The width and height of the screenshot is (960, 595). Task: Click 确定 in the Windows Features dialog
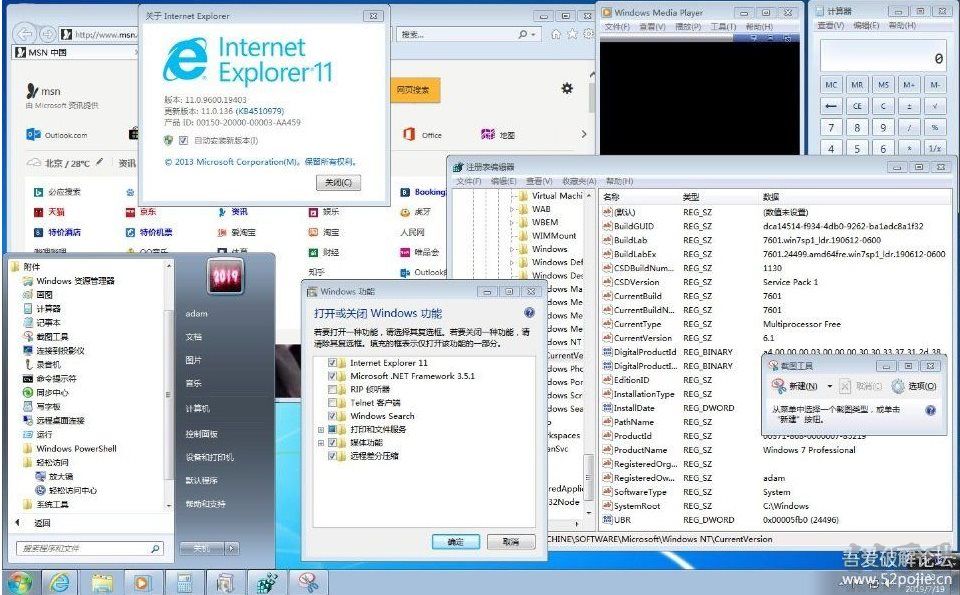click(455, 540)
